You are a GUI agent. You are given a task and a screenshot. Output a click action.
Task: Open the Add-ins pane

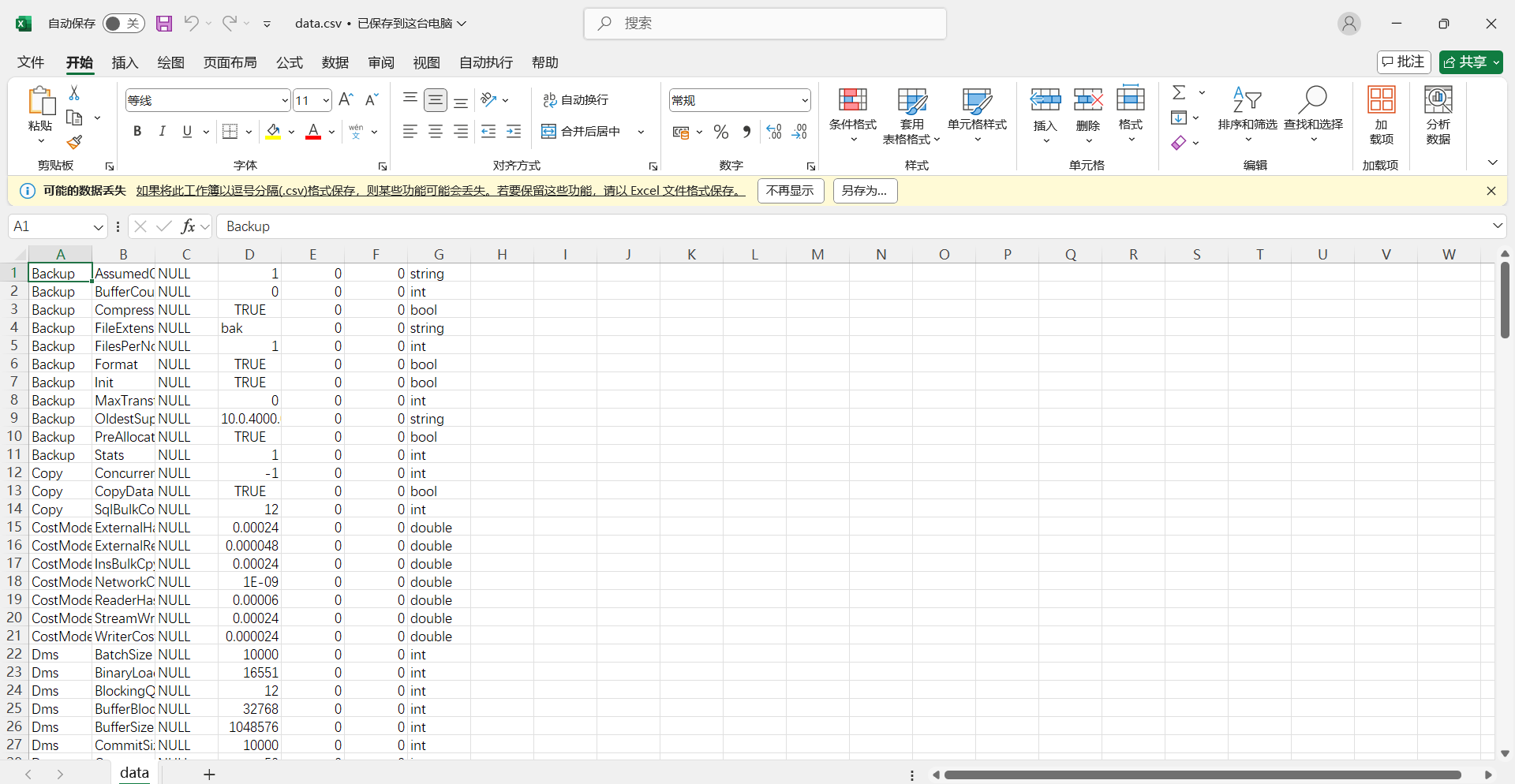(x=1382, y=115)
